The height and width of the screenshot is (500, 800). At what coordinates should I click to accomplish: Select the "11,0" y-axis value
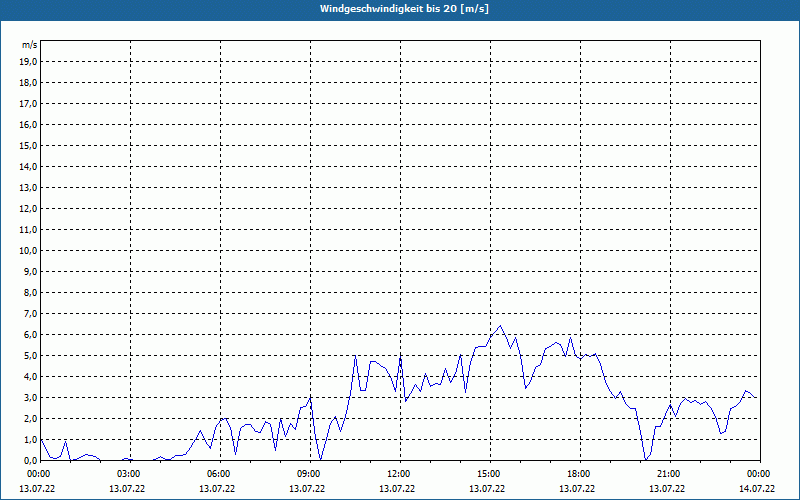tap(28, 230)
